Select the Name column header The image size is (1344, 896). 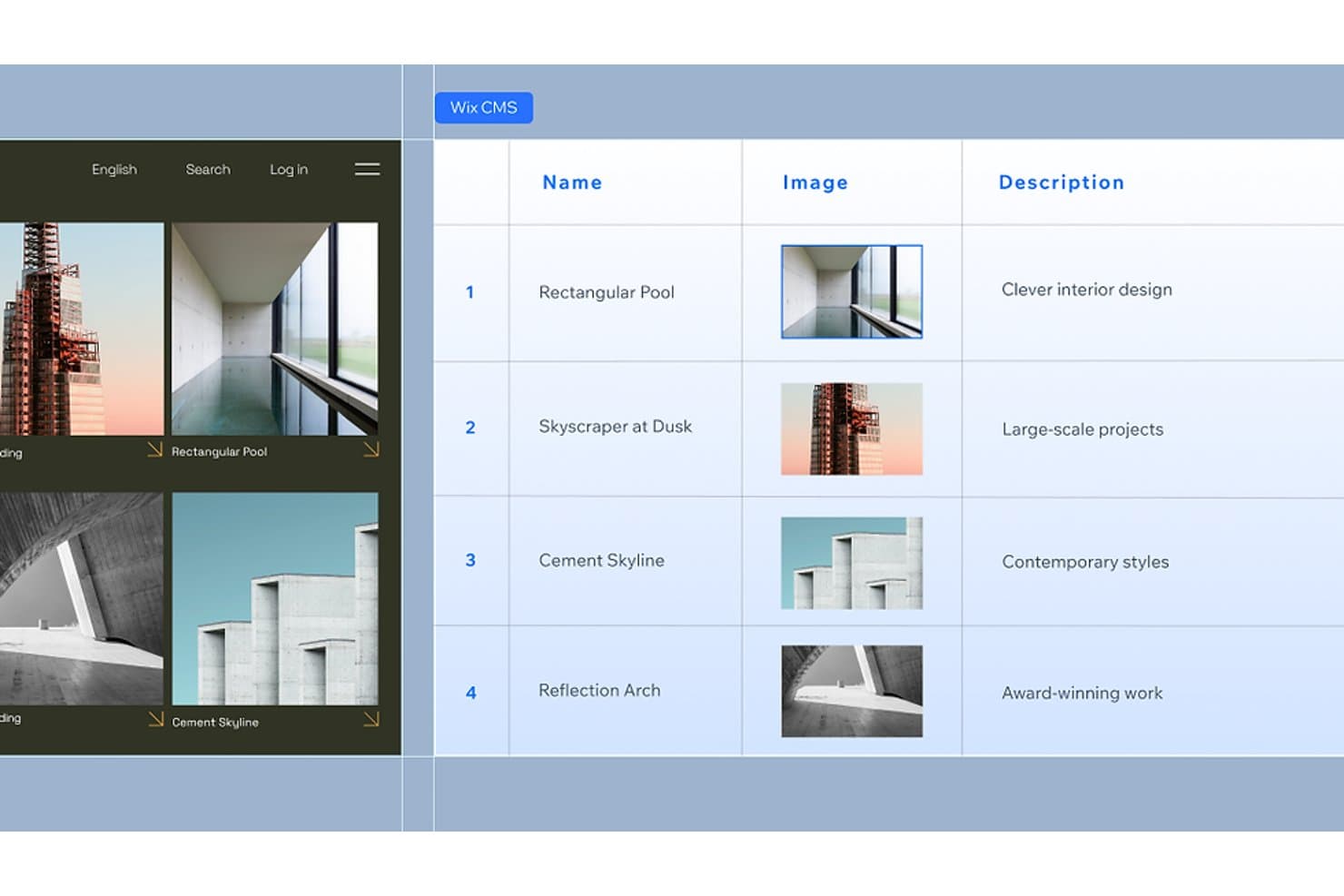click(x=572, y=182)
